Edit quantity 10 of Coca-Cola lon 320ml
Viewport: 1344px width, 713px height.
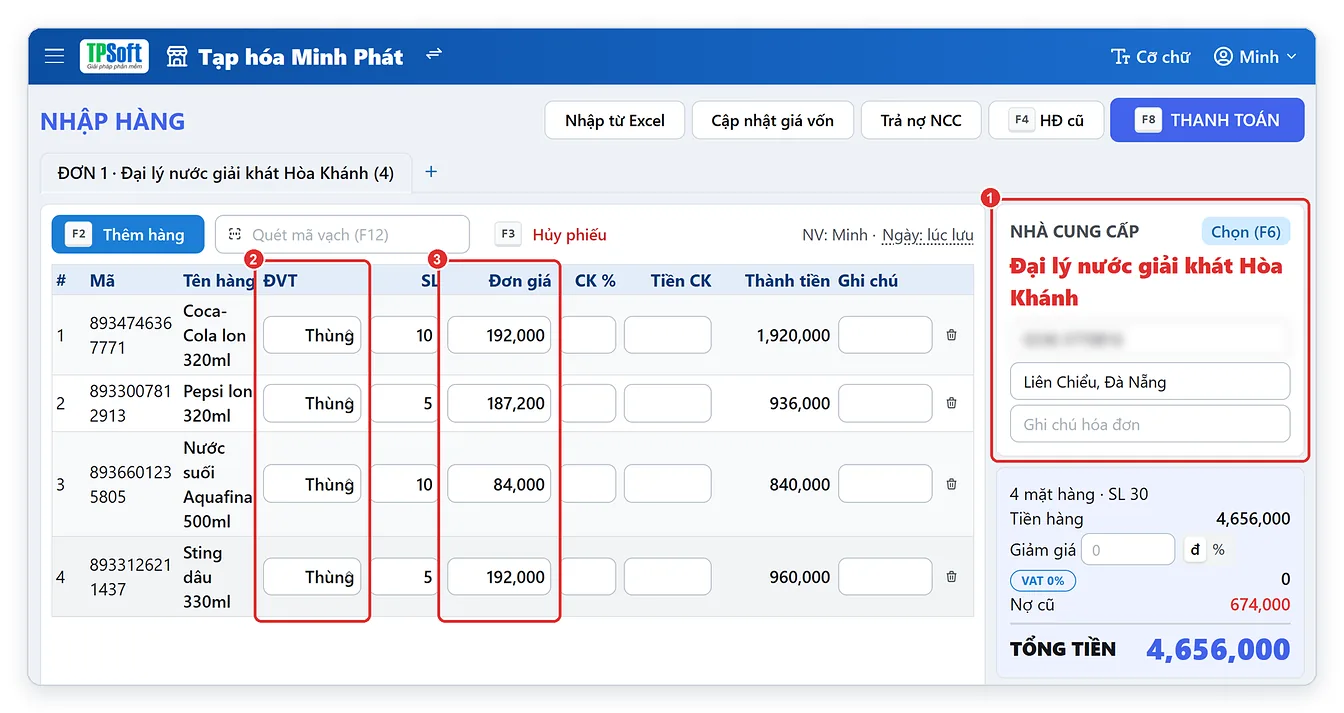point(407,336)
